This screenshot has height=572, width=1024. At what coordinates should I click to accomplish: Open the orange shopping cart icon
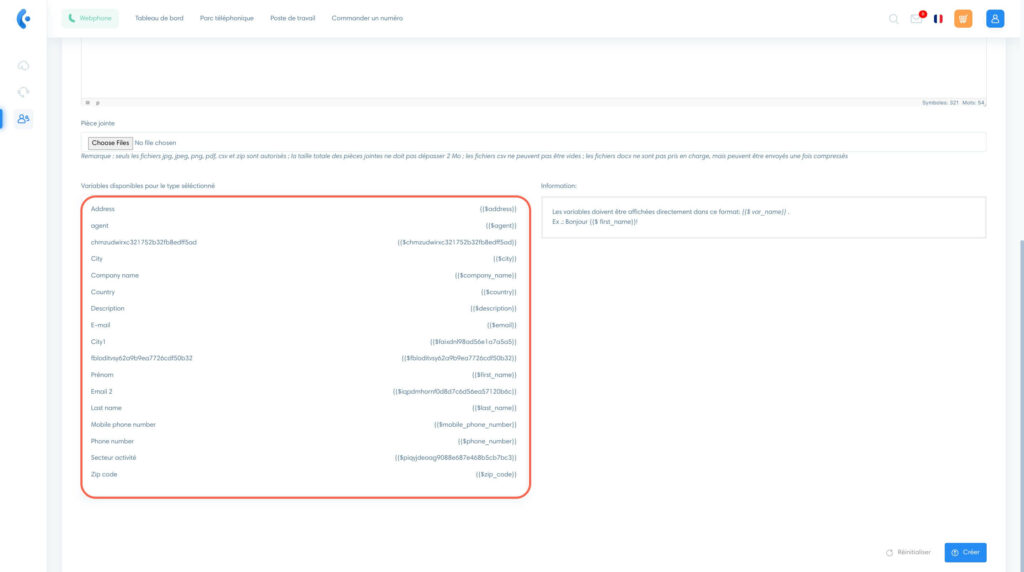point(963,18)
